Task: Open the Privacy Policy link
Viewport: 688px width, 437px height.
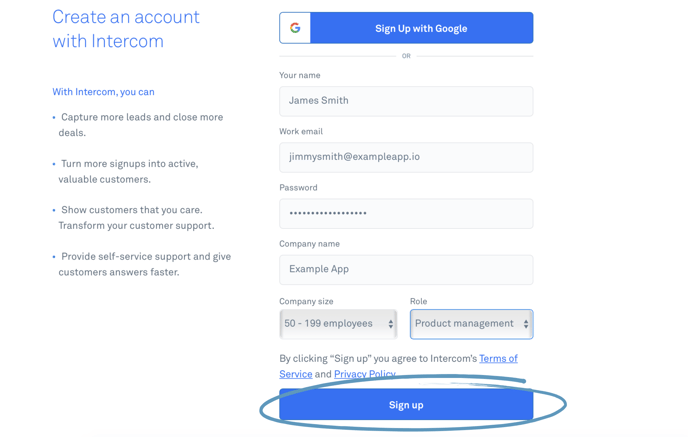Action: click(365, 374)
